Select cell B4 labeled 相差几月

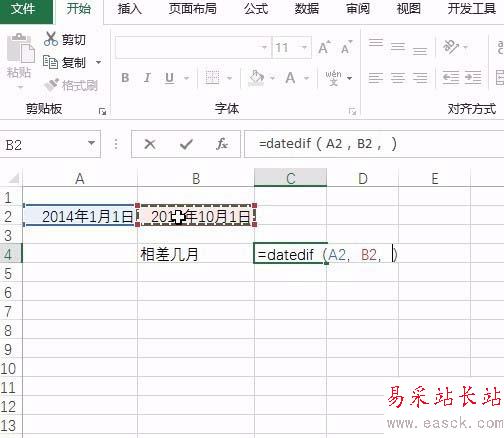196,253
